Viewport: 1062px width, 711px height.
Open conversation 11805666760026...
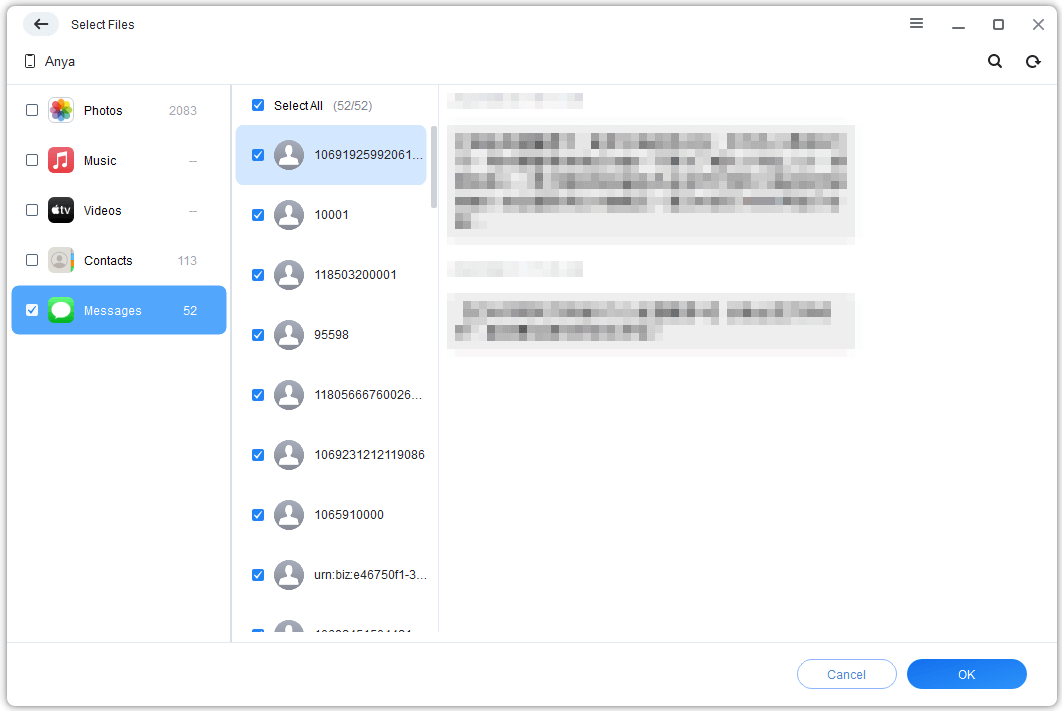(x=331, y=395)
